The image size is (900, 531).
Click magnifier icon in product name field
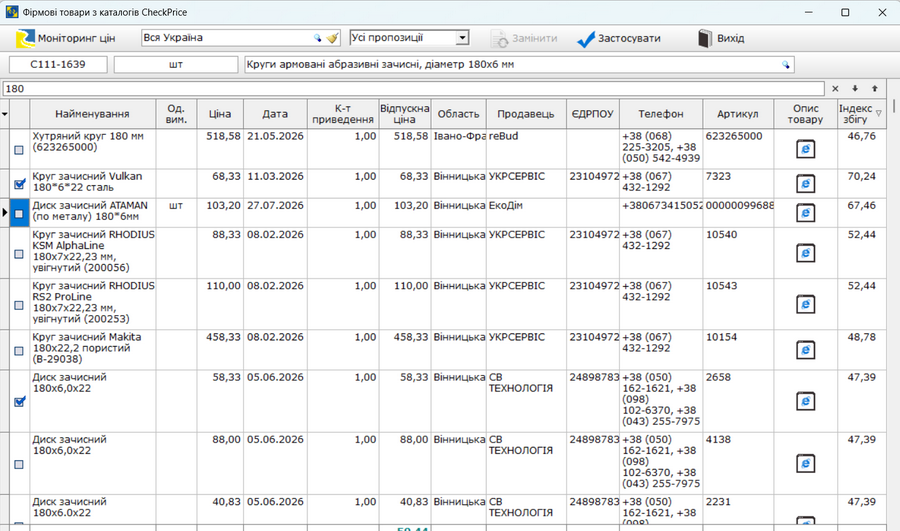(x=786, y=65)
